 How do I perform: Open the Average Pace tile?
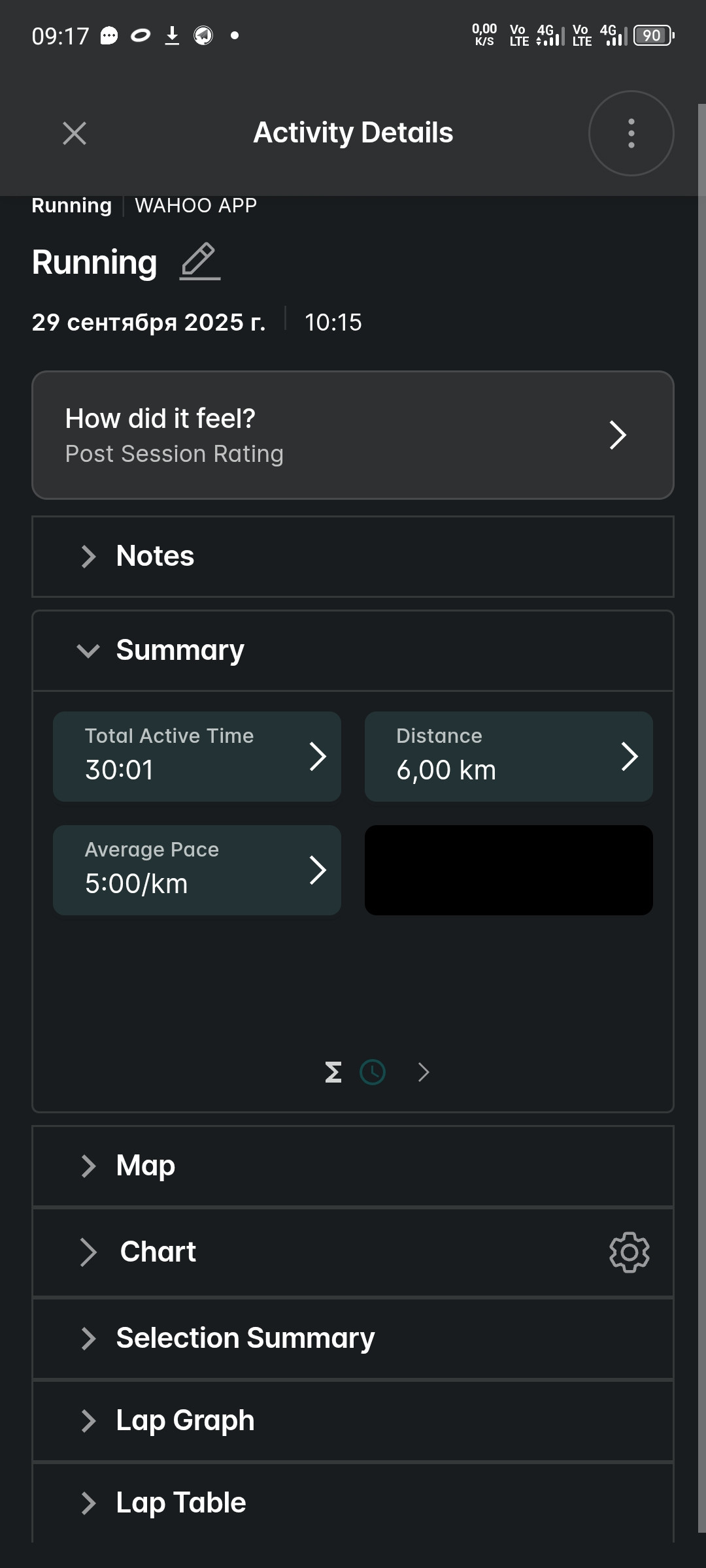point(197,870)
